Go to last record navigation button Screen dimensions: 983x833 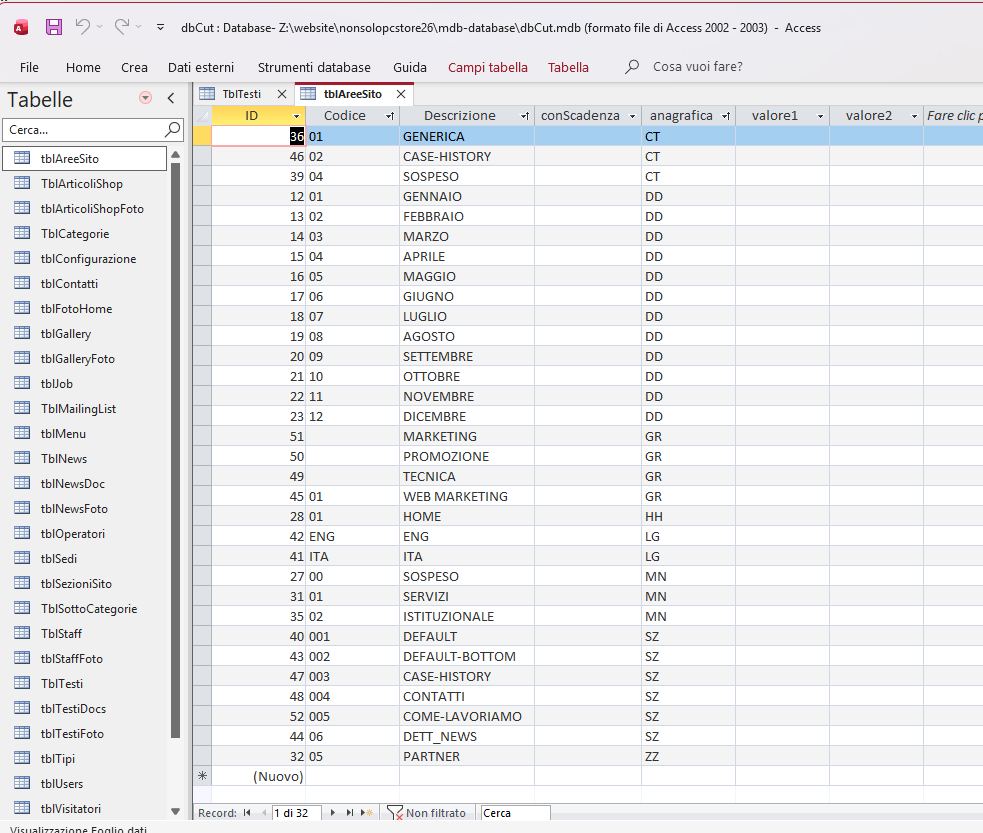(x=350, y=813)
